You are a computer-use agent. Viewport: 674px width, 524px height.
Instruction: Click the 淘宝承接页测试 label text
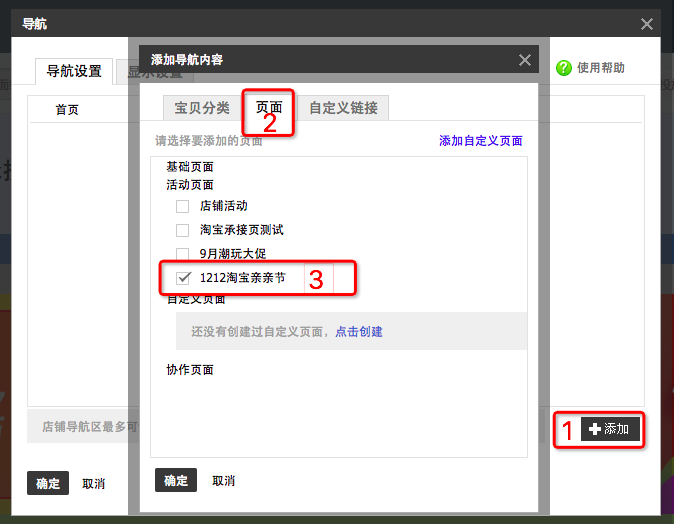click(242, 230)
